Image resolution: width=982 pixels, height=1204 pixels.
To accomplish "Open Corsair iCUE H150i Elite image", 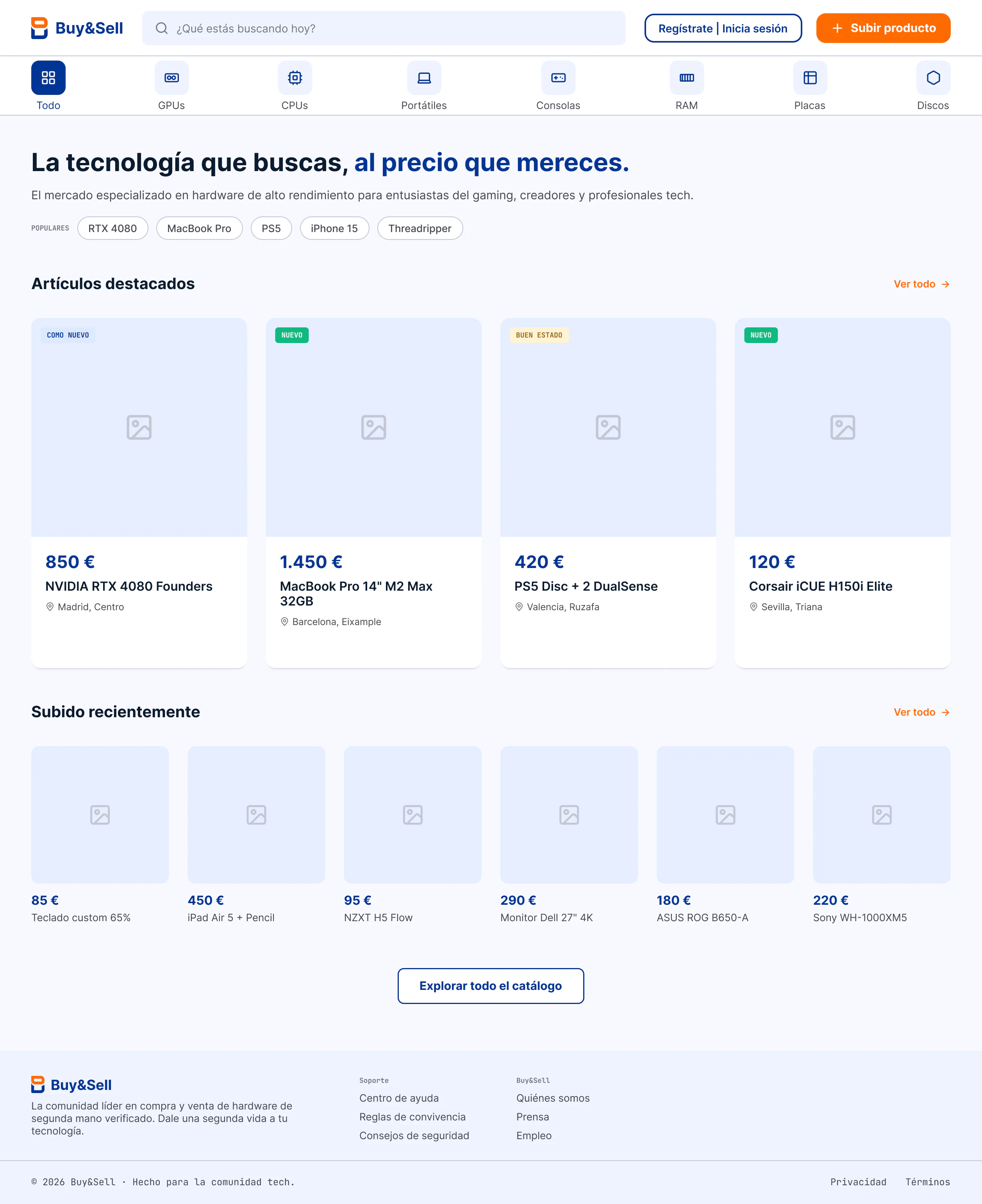I will tap(843, 427).
